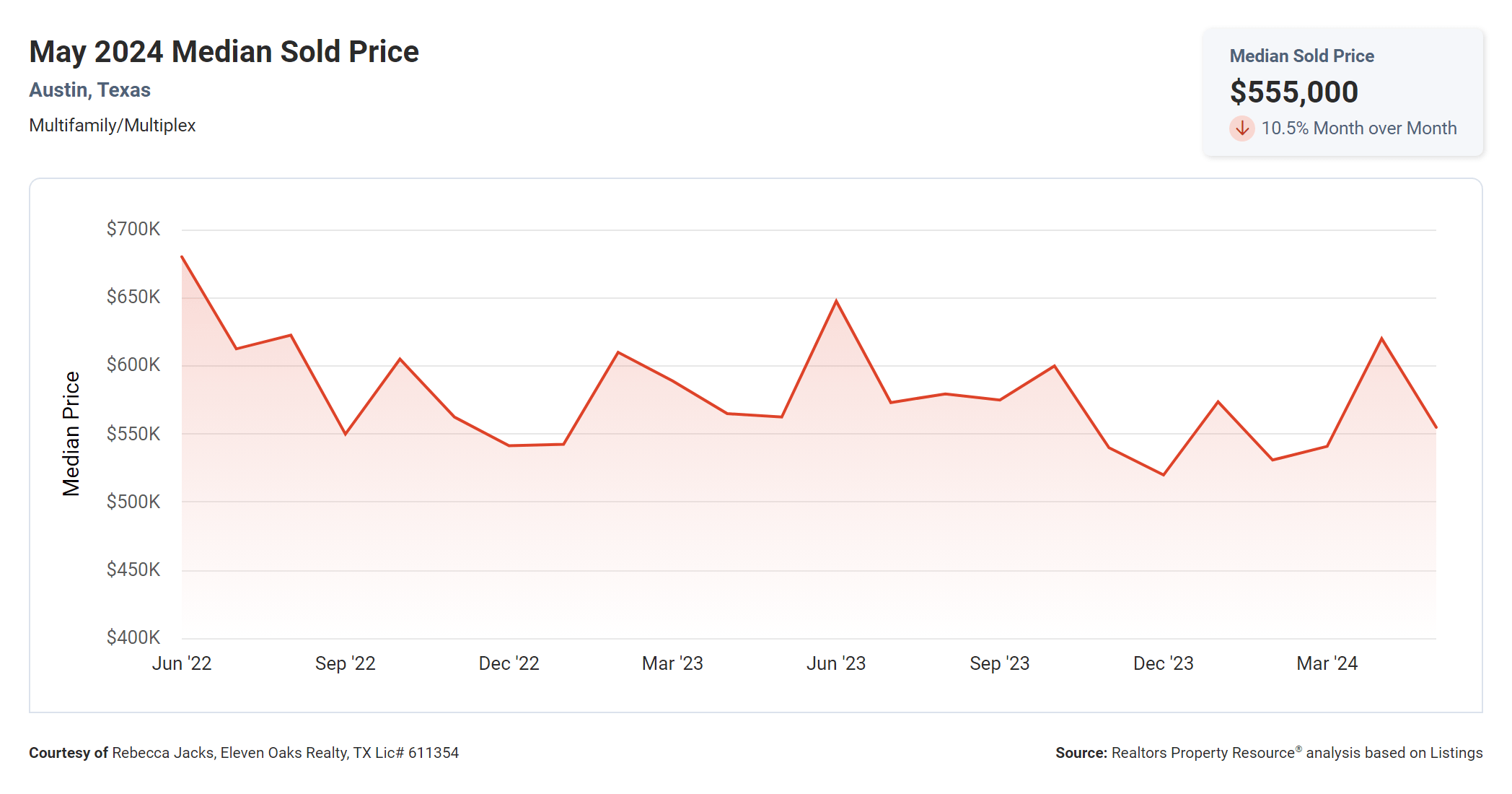Image resolution: width=1512 pixels, height=794 pixels.
Task: Click the Austin, Texas subtitle
Action: coord(89,90)
